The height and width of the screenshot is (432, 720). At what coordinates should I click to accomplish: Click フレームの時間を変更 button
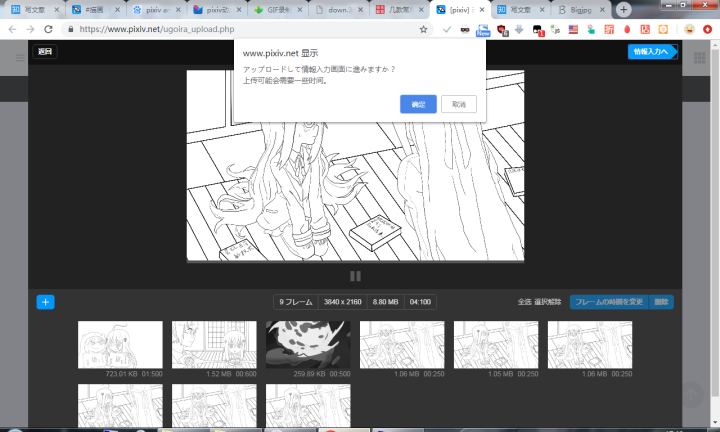point(609,302)
